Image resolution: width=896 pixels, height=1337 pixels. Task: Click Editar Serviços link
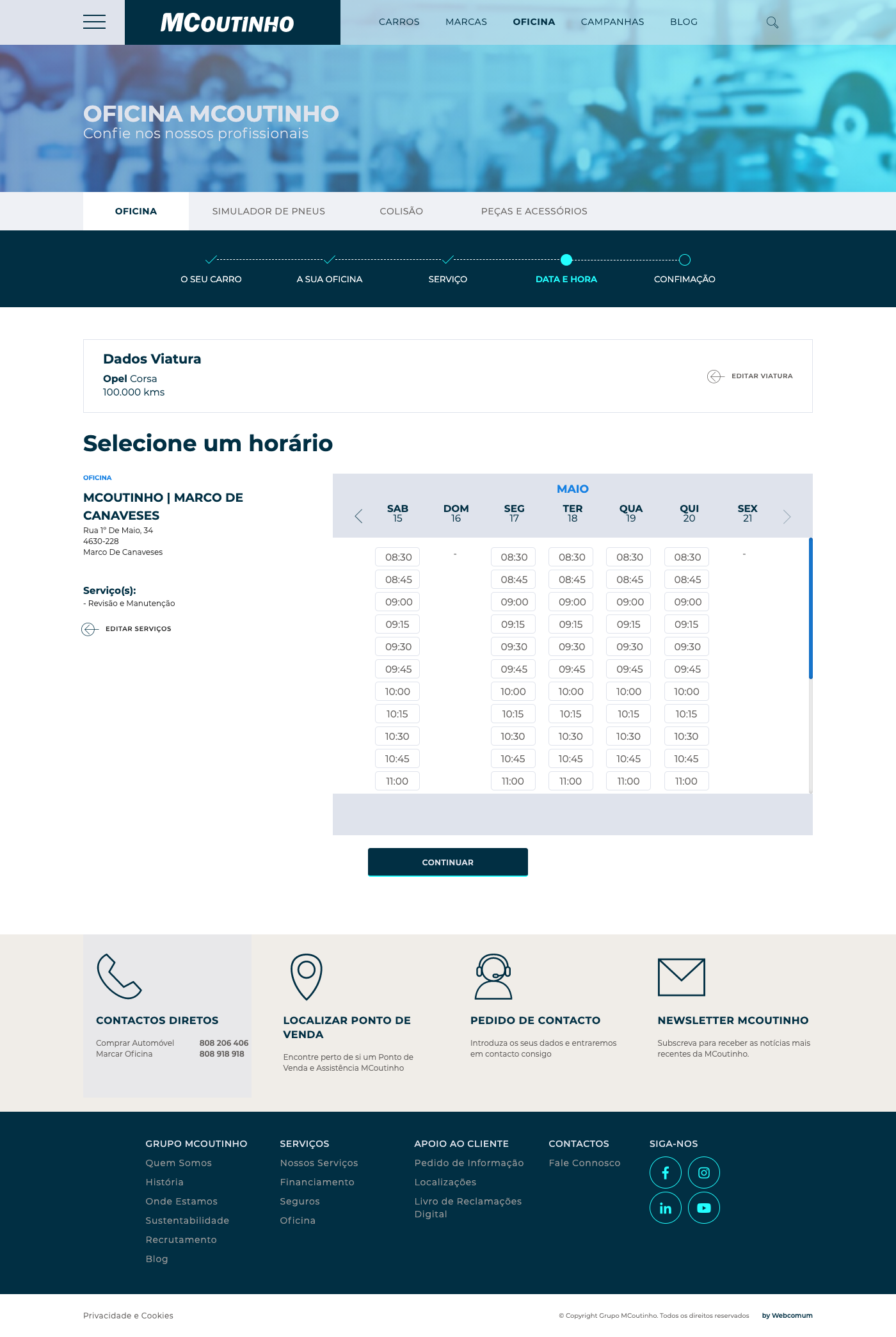click(138, 629)
